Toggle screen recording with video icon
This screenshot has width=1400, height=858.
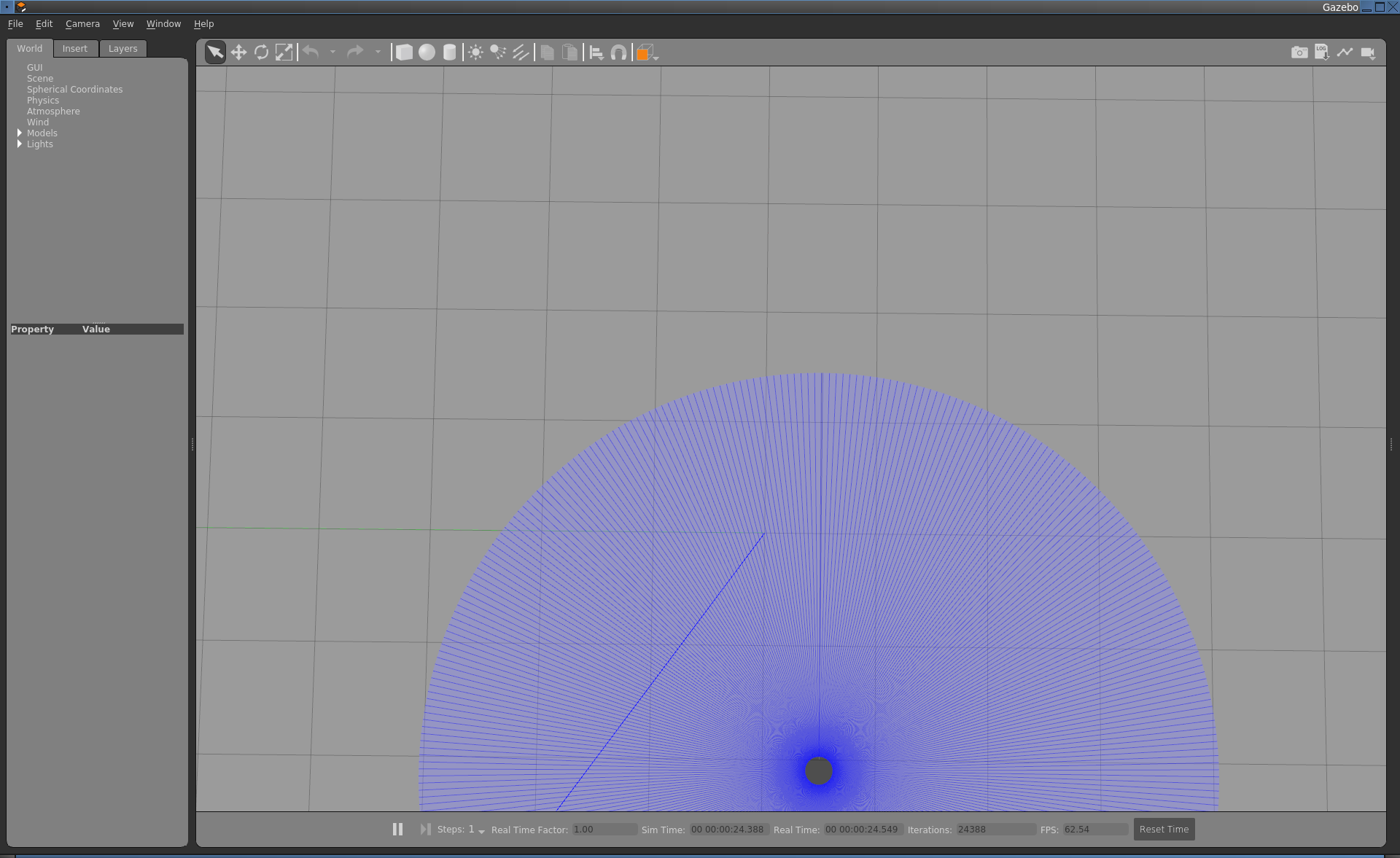coord(1369,52)
